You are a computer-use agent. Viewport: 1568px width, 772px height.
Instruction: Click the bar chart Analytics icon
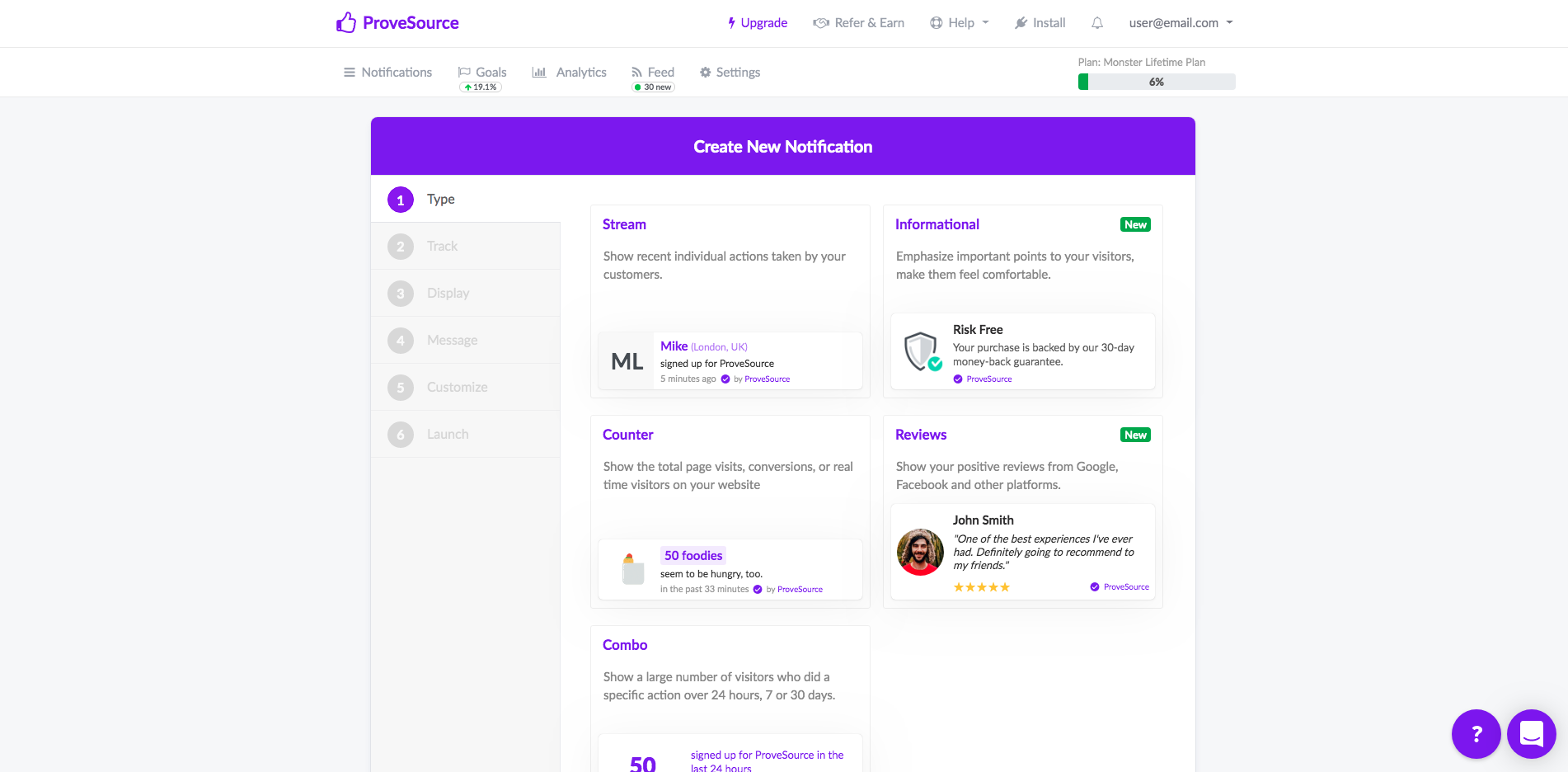pyautogui.click(x=539, y=73)
